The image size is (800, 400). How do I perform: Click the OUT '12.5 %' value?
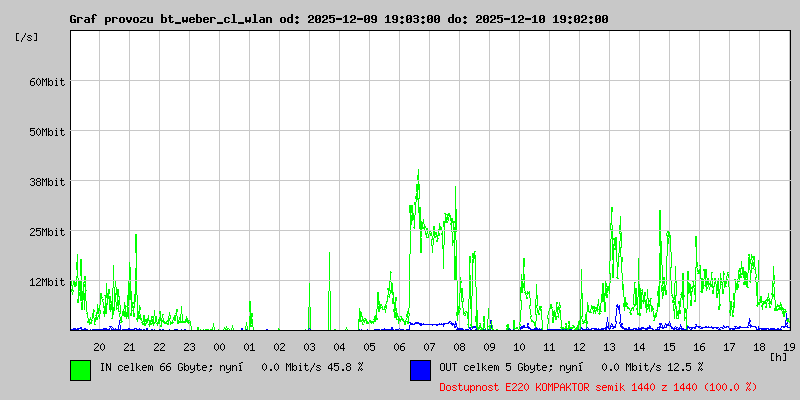686,367
